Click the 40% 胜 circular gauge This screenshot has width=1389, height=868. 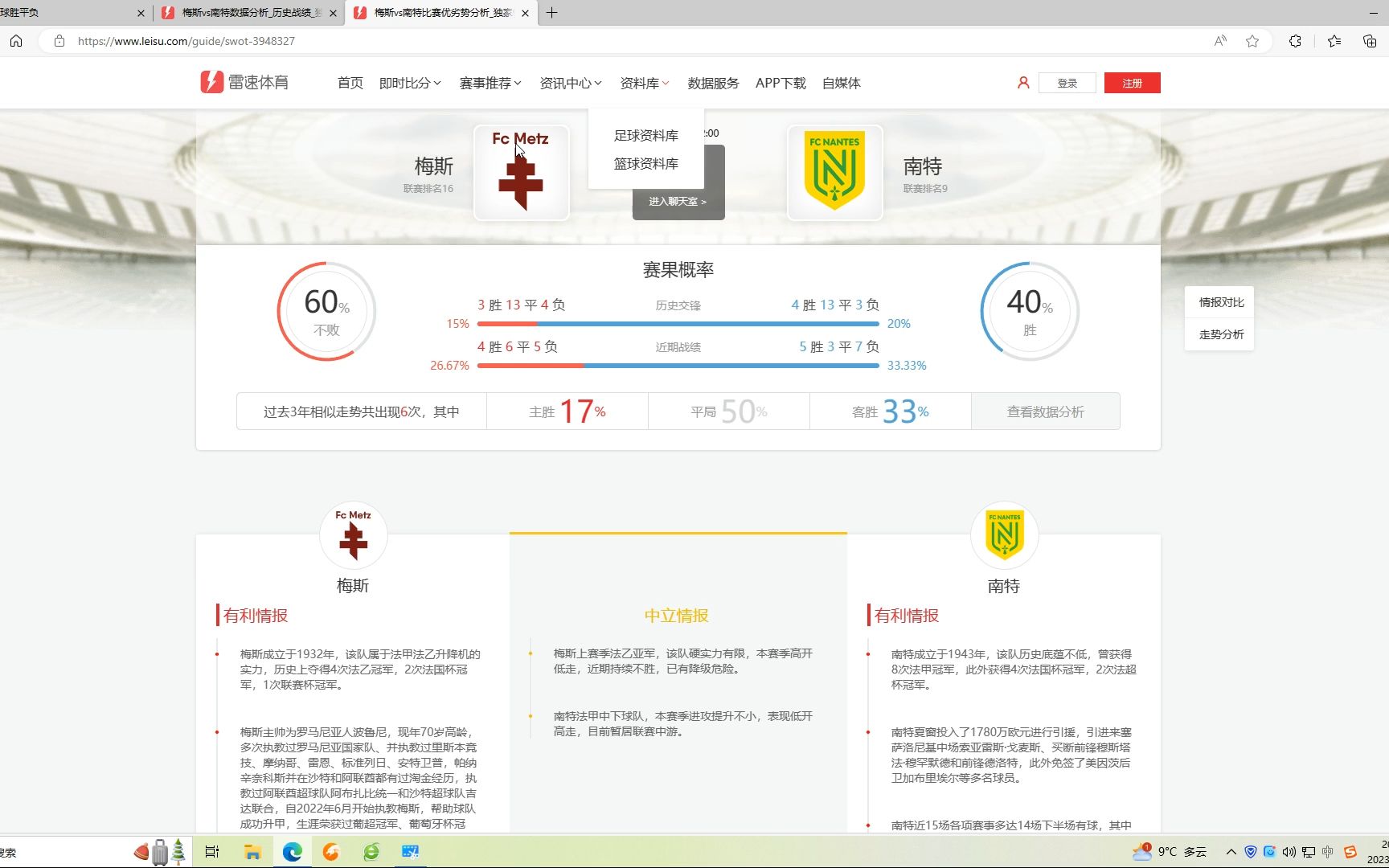click(1030, 311)
